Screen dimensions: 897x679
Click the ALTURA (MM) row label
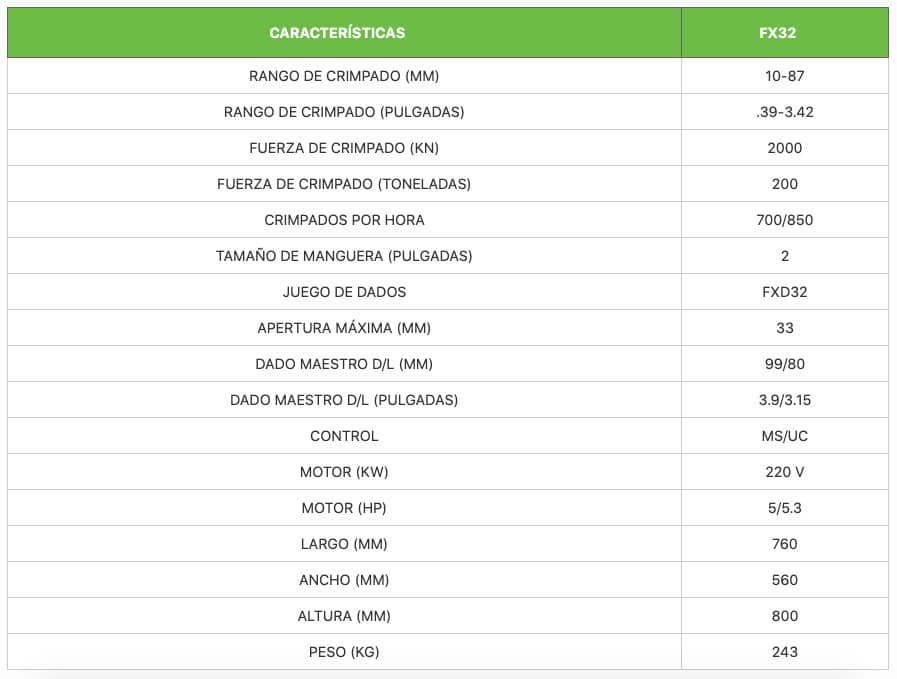(x=344, y=616)
